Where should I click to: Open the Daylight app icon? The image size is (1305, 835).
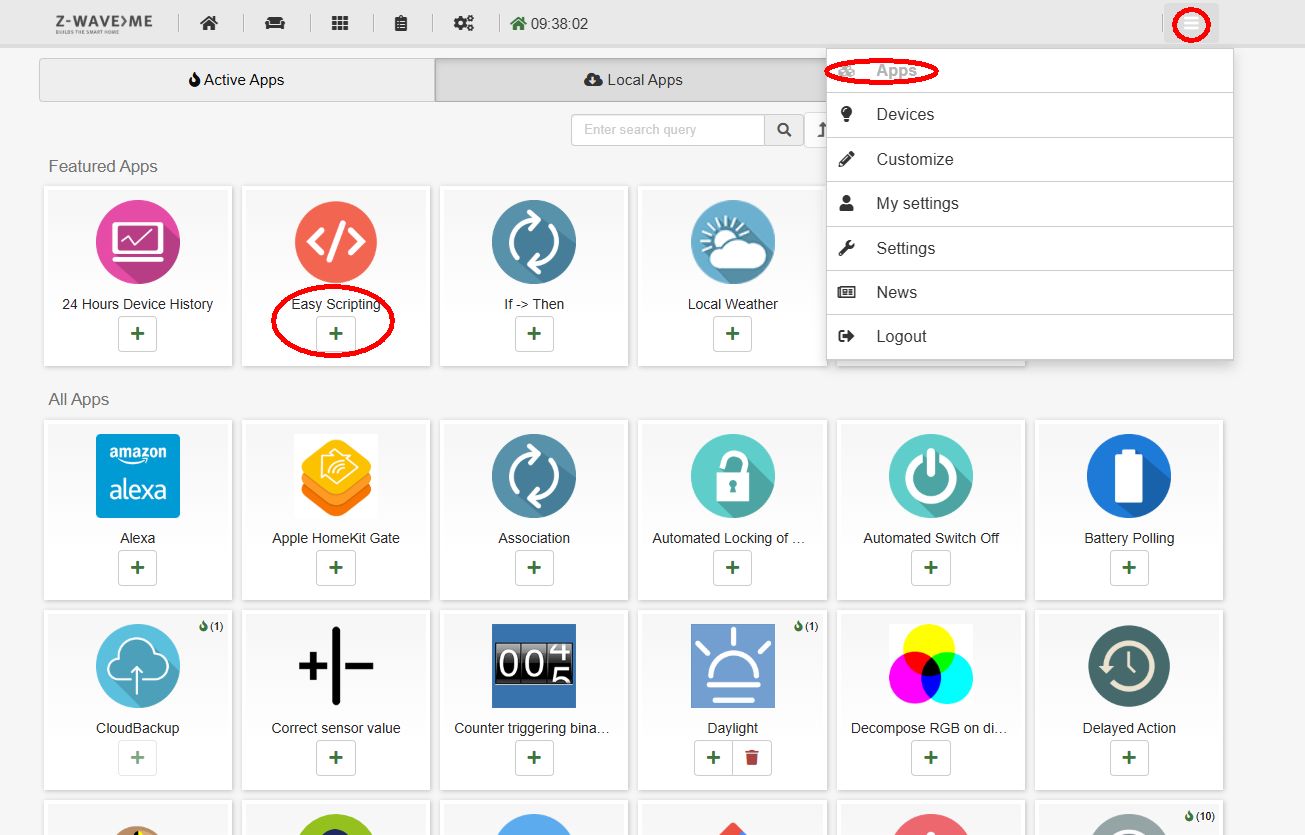click(x=733, y=666)
